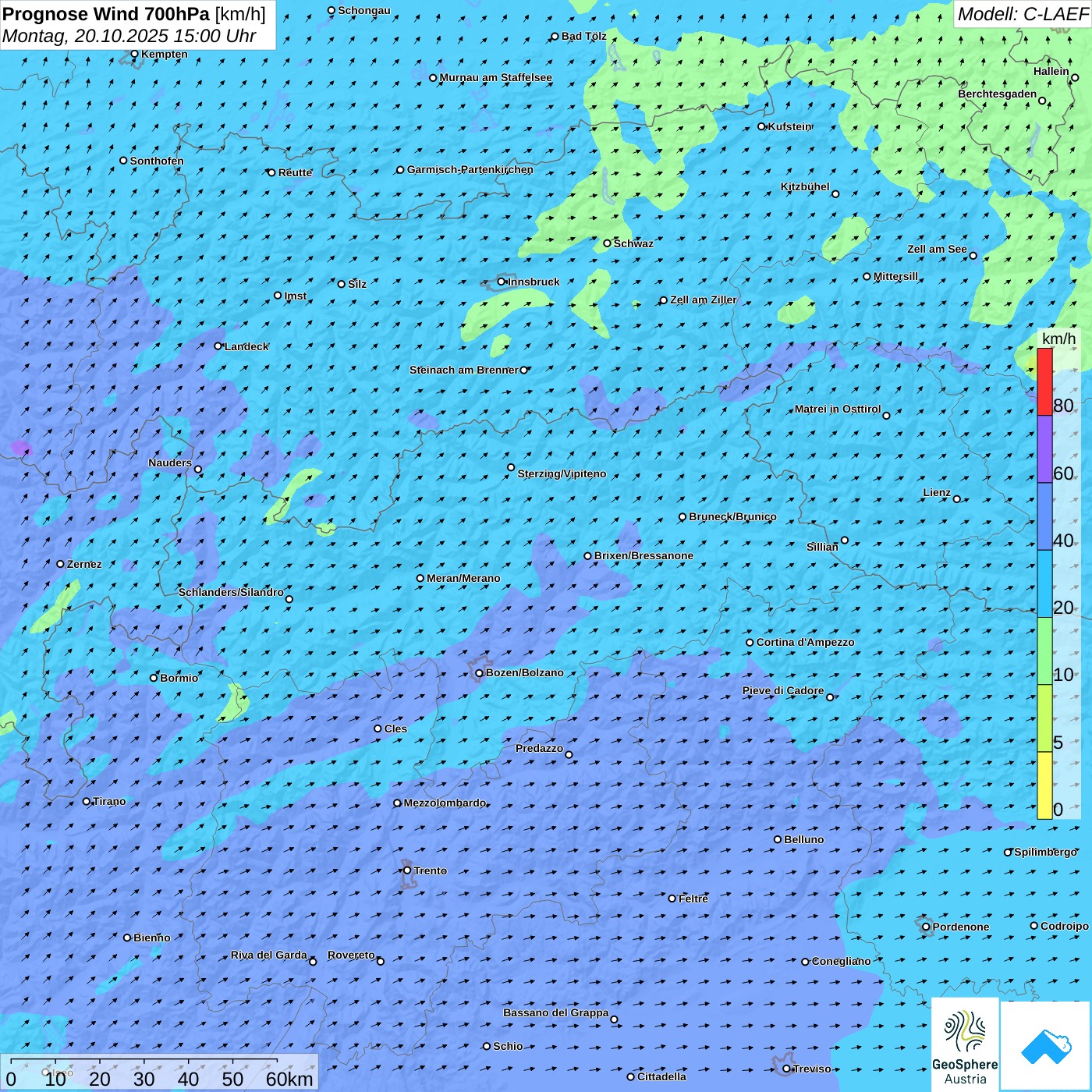Click the 'Conegliano' label
The width and height of the screenshot is (1092, 1092).
click(x=841, y=961)
